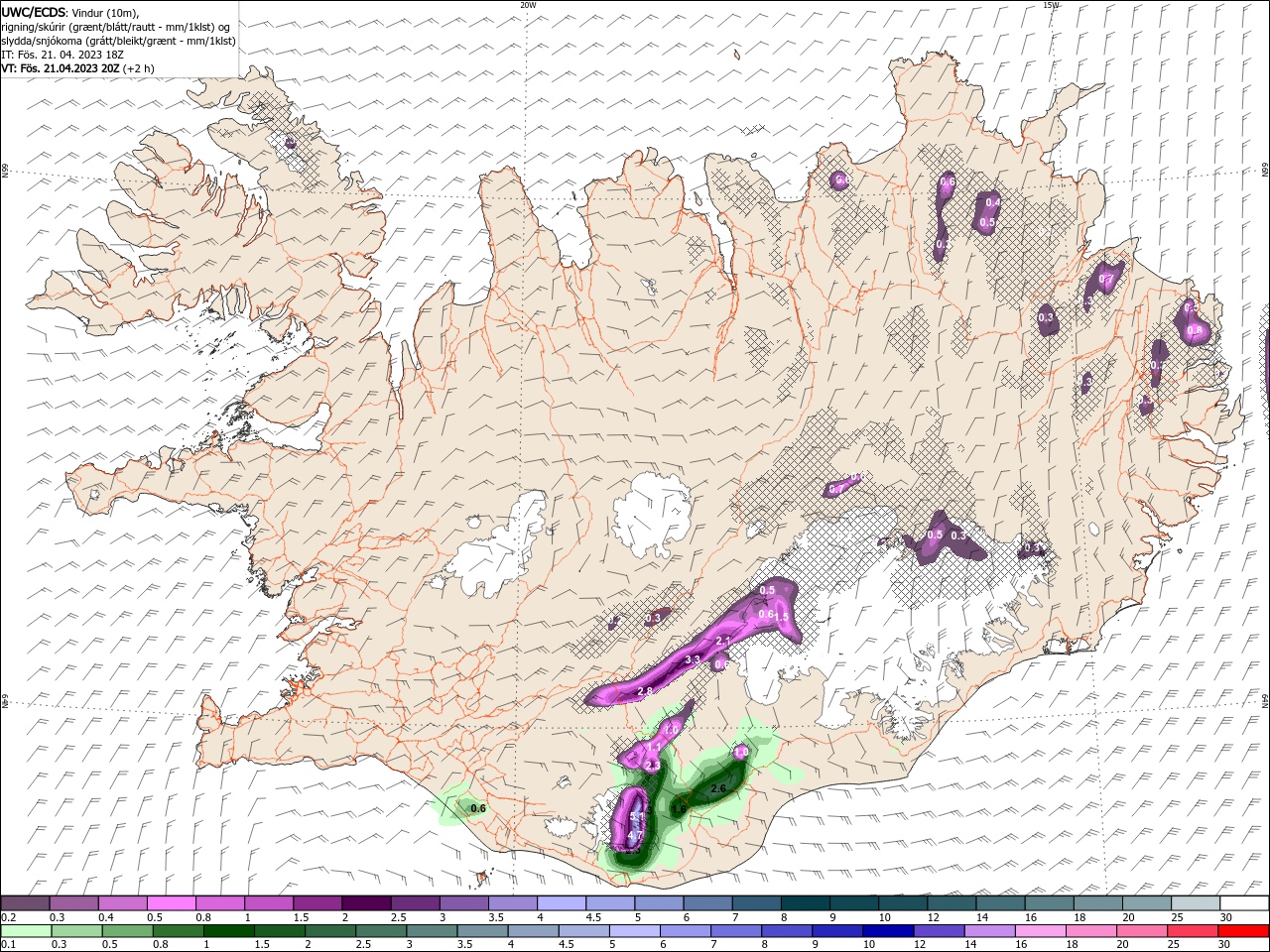Select the dark green rain swatch starting at 1
The width and height of the screenshot is (1270, 952).
(228, 931)
